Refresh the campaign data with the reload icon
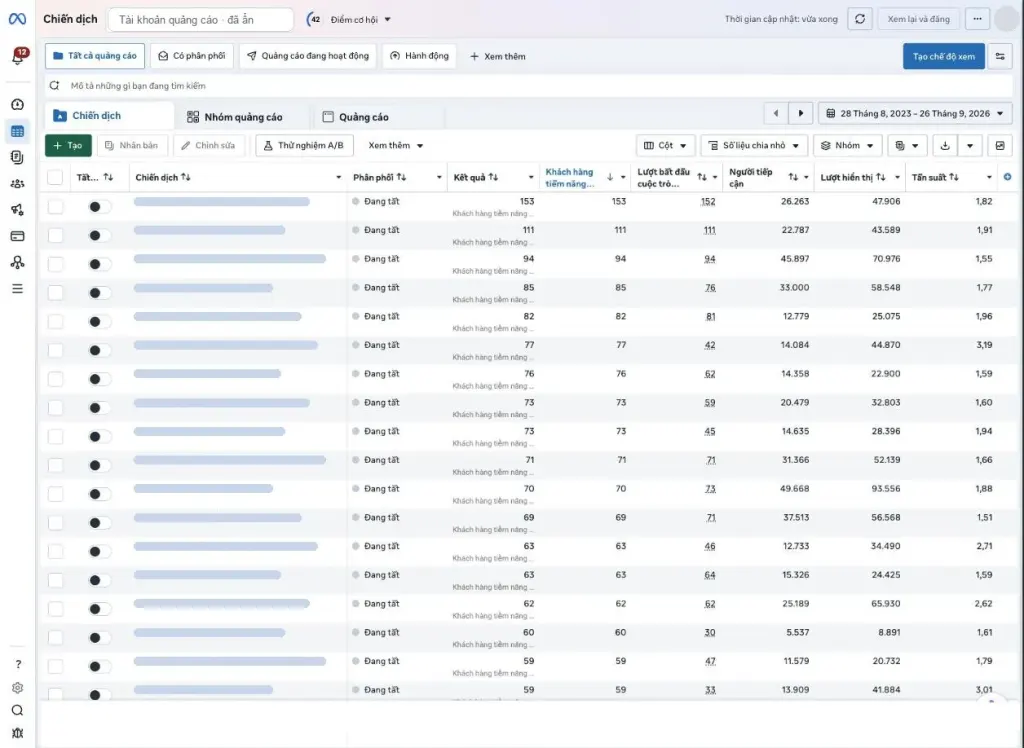The image size is (1024, 748). (860, 19)
